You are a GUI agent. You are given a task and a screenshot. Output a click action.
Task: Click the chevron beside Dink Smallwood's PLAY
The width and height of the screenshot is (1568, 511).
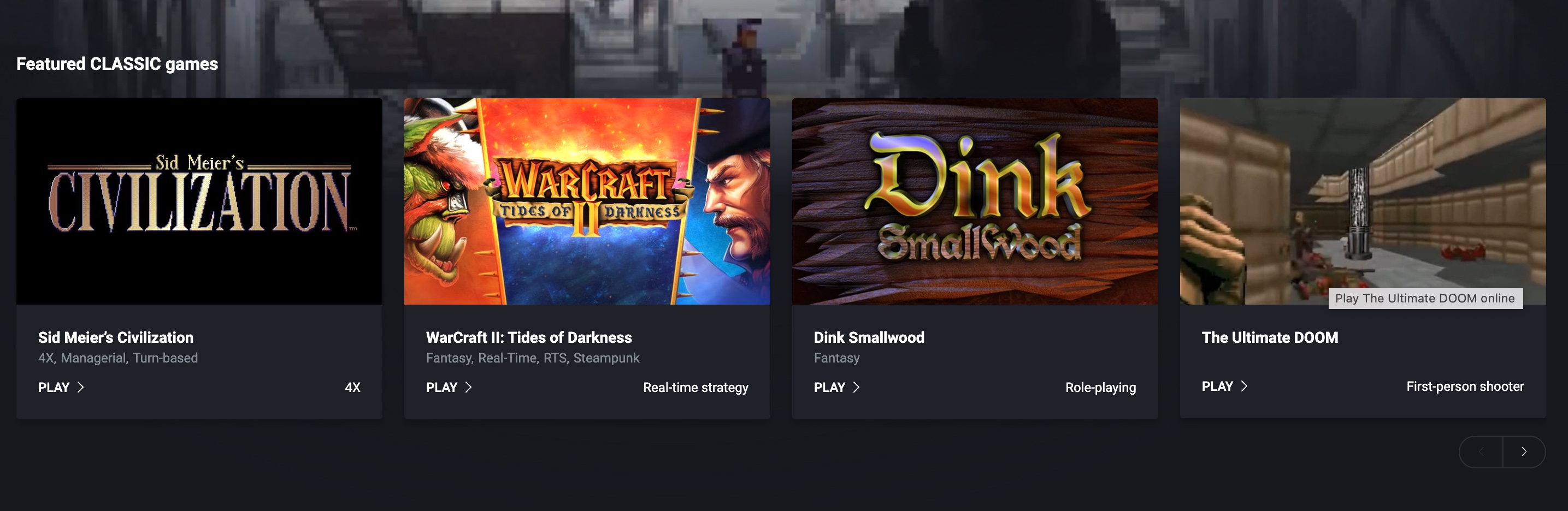[856, 387]
